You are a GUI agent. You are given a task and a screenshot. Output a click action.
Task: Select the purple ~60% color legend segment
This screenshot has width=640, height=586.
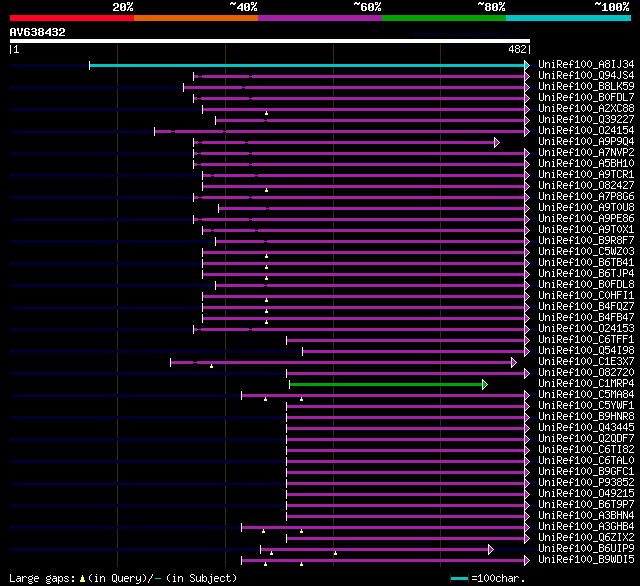point(320,18)
